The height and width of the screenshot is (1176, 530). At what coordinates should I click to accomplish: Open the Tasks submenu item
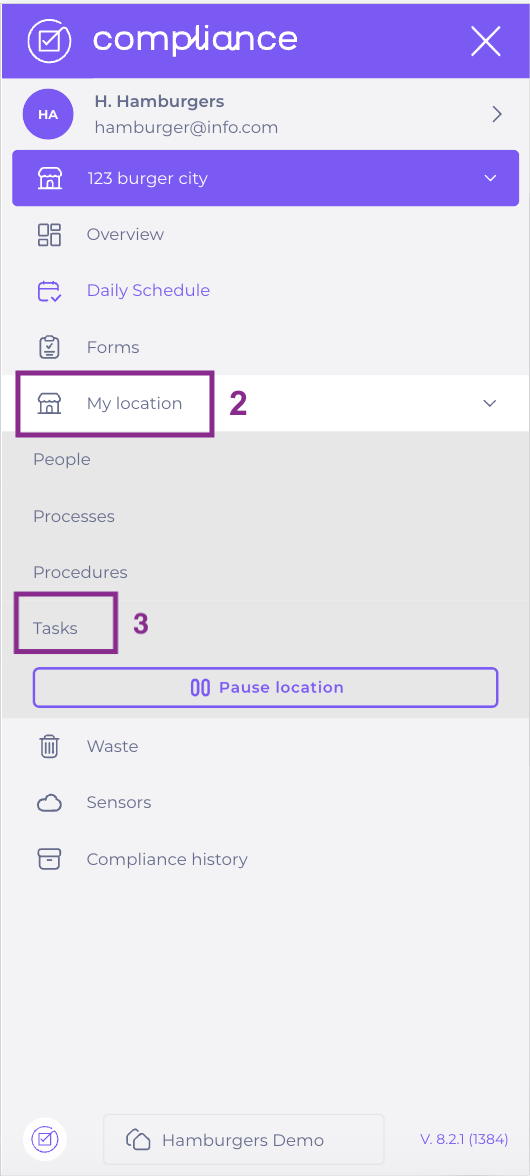pos(55,628)
